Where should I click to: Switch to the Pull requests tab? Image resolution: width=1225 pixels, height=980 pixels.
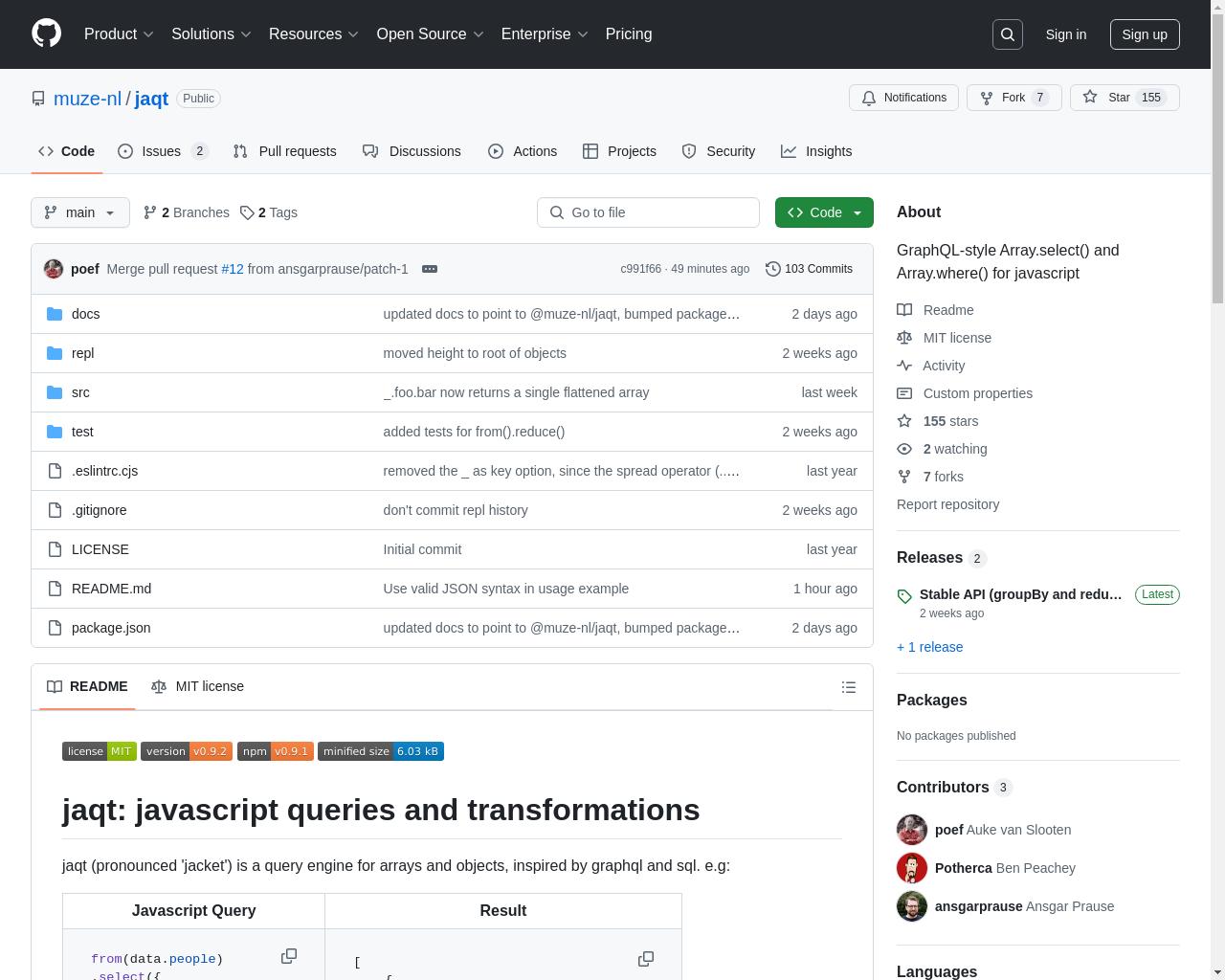pyautogui.click(x=284, y=151)
